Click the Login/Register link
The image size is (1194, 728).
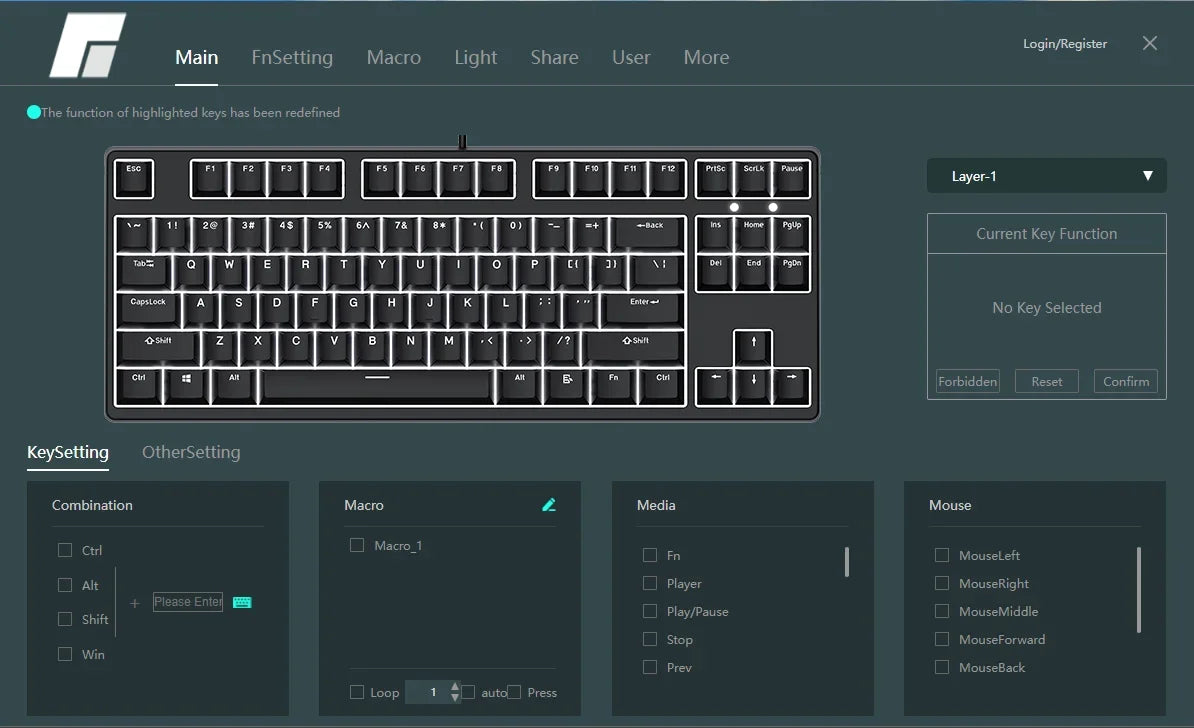(x=1065, y=43)
